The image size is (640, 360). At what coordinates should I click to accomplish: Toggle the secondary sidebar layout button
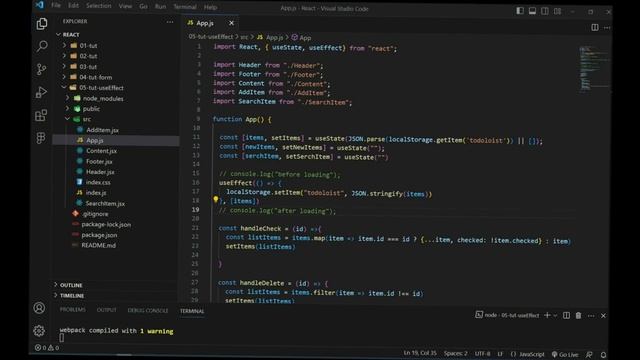click(544, 11)
